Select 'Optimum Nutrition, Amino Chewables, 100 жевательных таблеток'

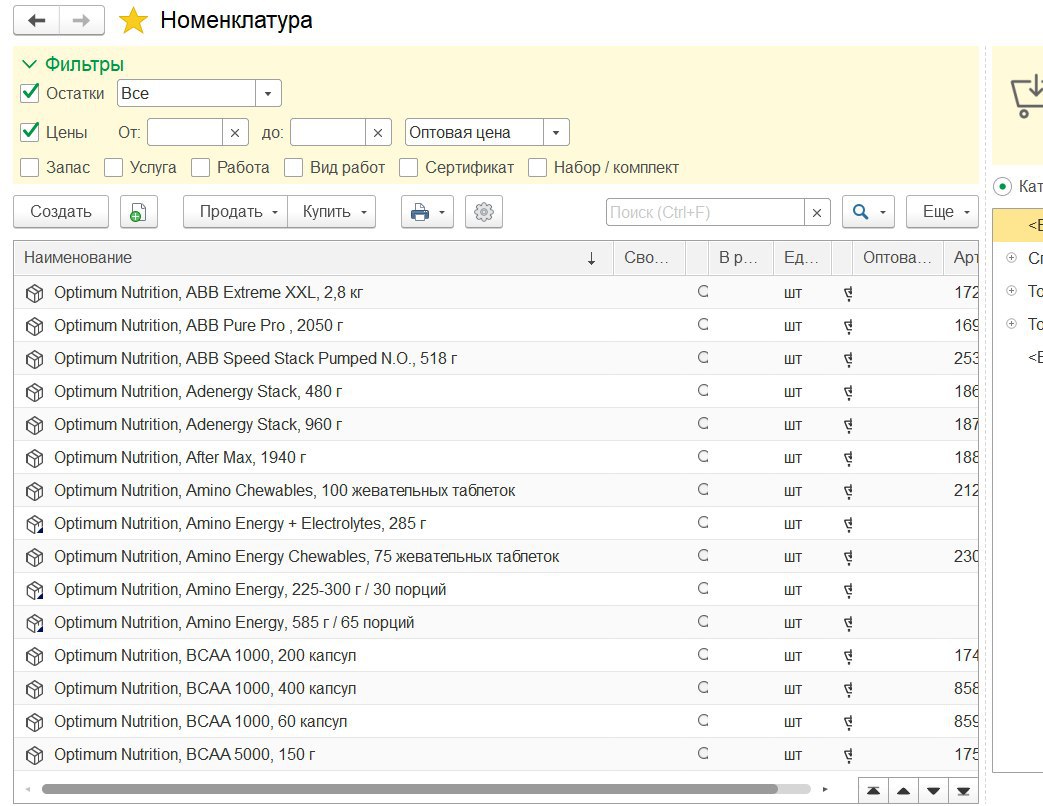[x=285, y=491]
